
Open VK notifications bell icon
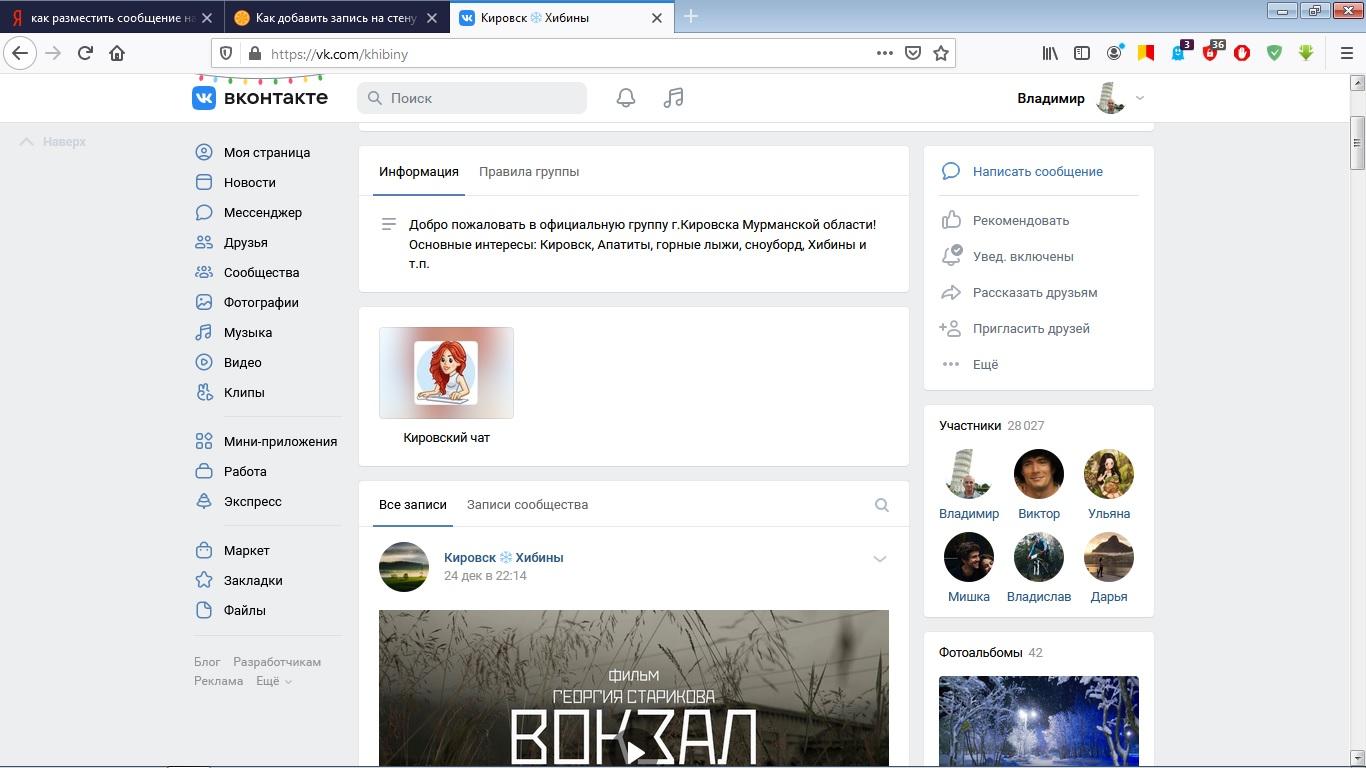click(626, 98)
